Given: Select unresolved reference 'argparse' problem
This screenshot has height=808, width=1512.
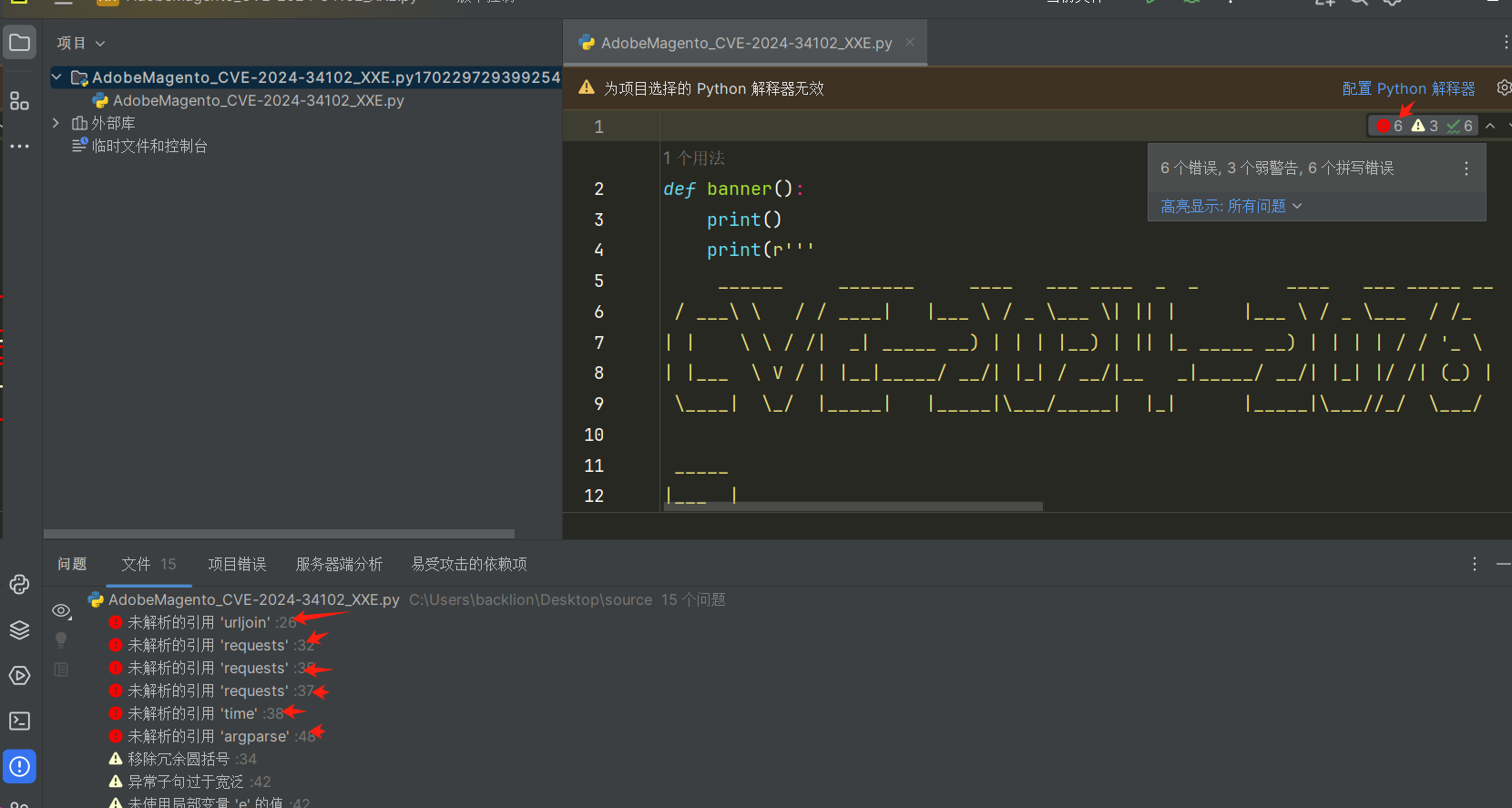Looking at the screenshot, I should 212,736.
